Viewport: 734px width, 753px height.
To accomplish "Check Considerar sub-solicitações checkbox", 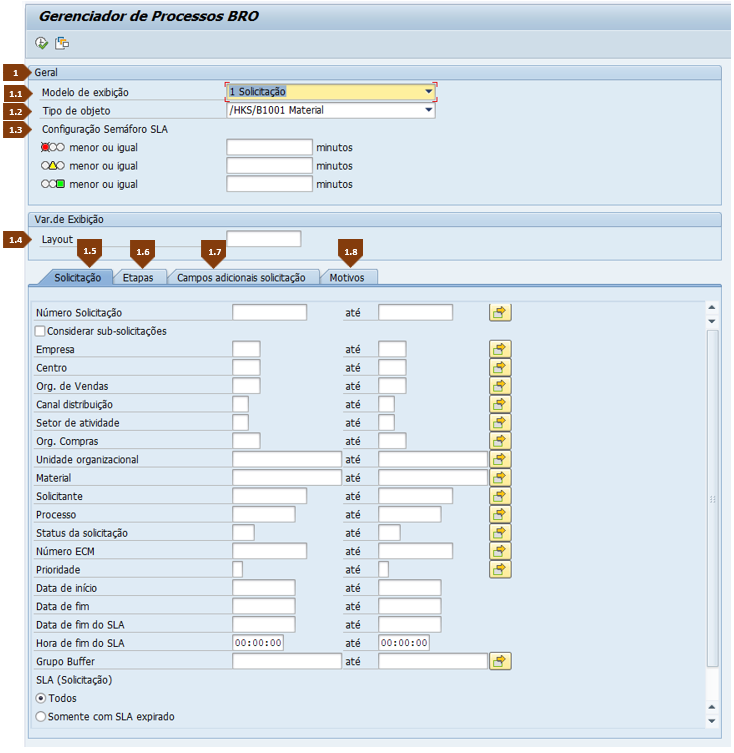I will pos(40,331).
